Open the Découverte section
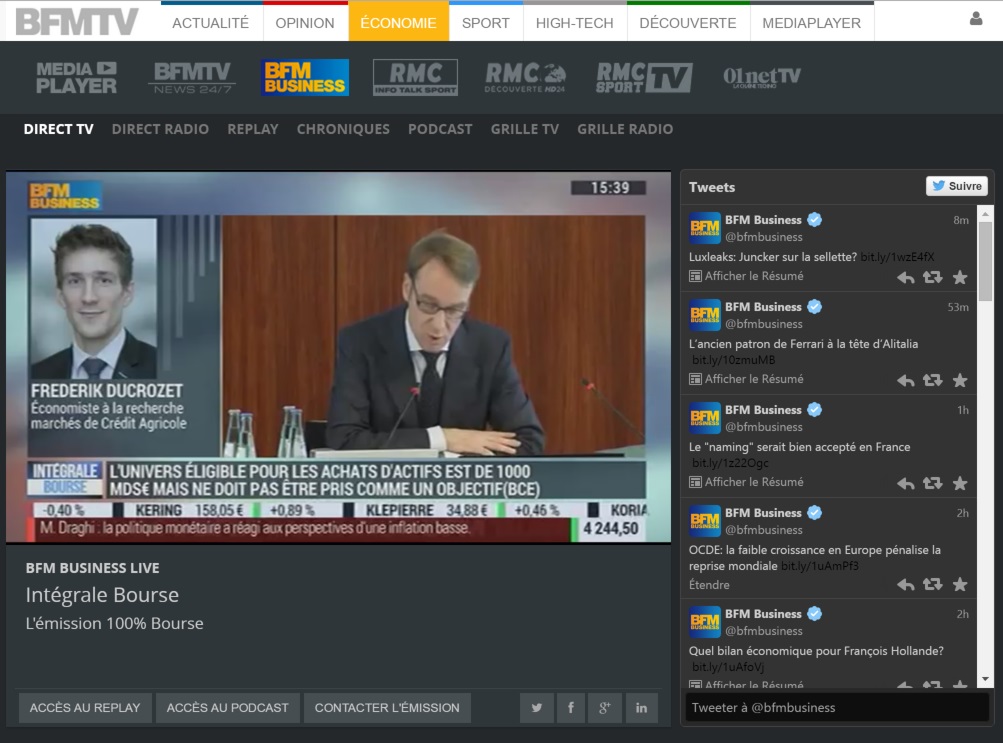This screenshot has width=1003, height=743. tap(688, 23)
